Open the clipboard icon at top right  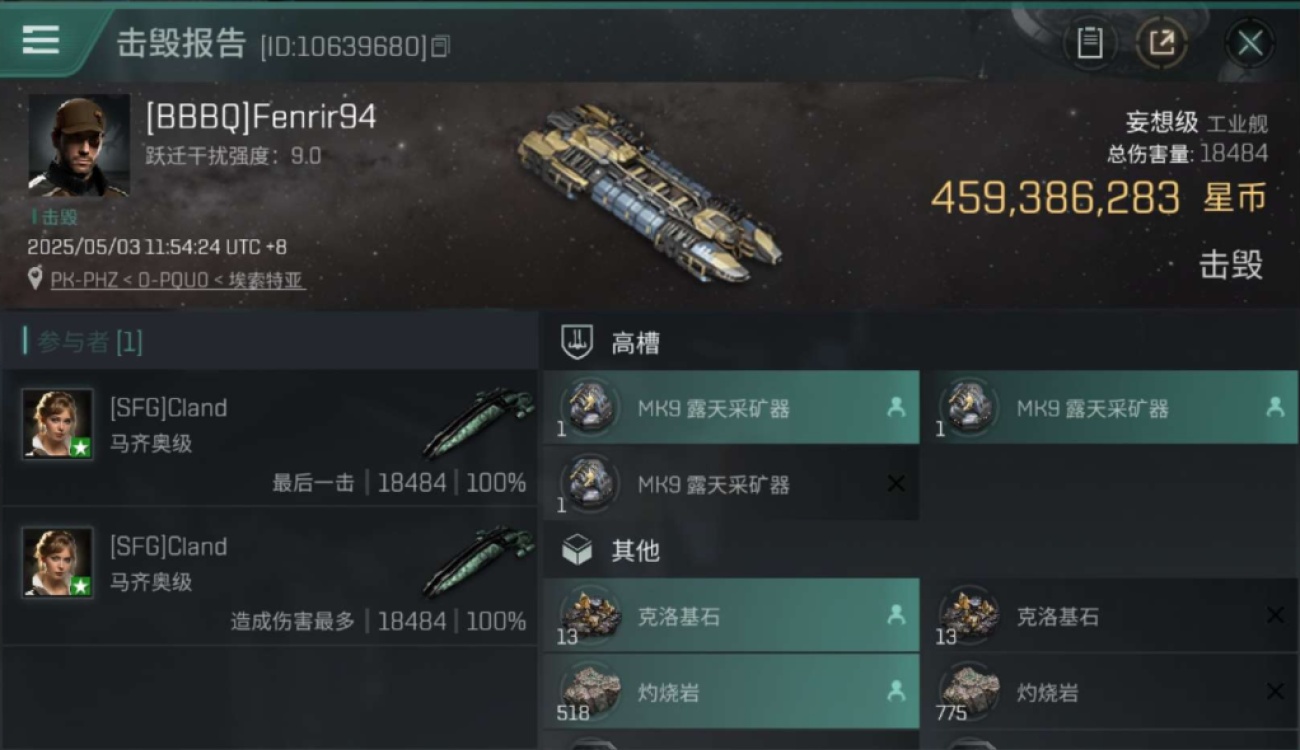coord(1089,43)
